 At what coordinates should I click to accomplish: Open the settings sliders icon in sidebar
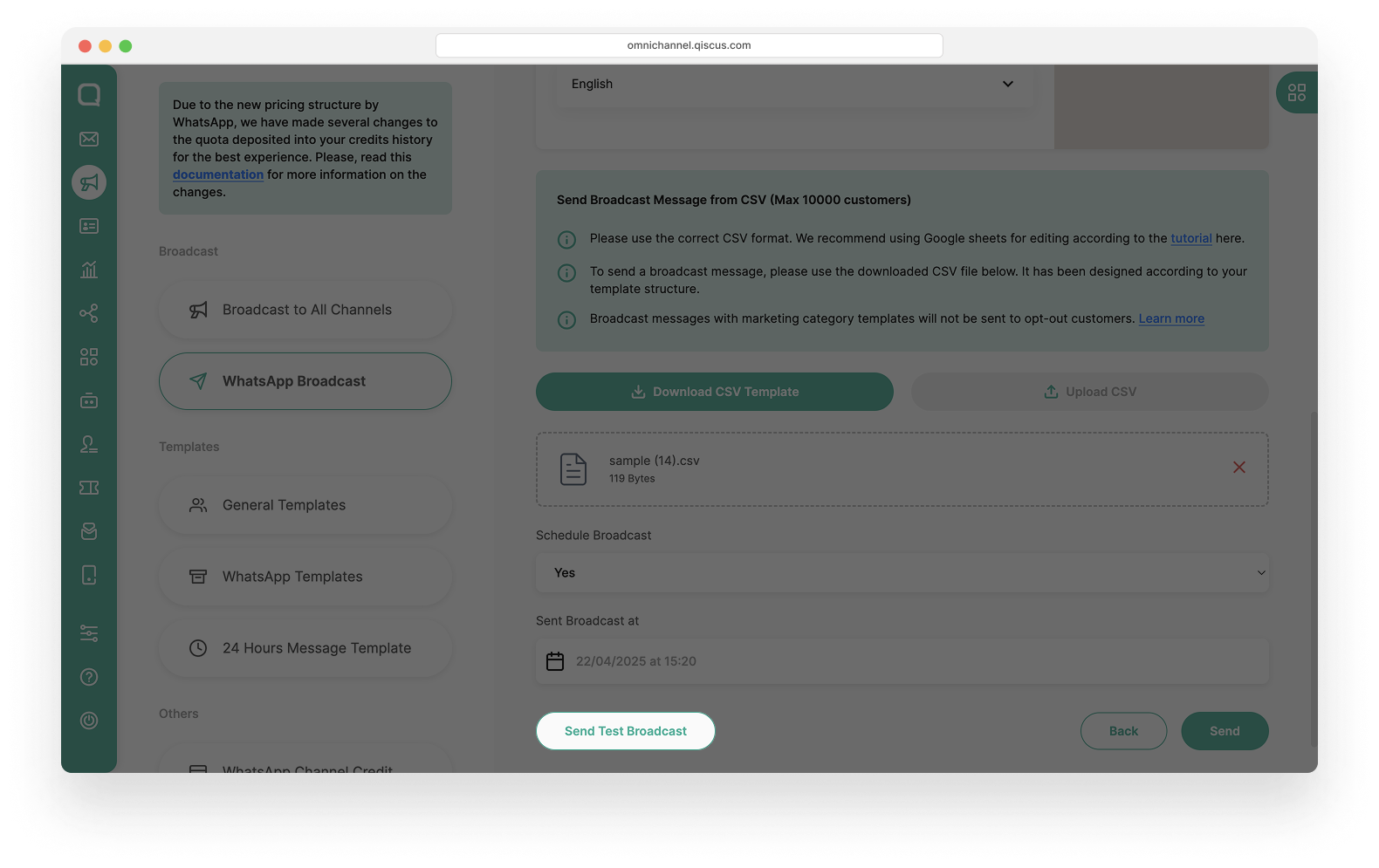[x=89, y=633]
